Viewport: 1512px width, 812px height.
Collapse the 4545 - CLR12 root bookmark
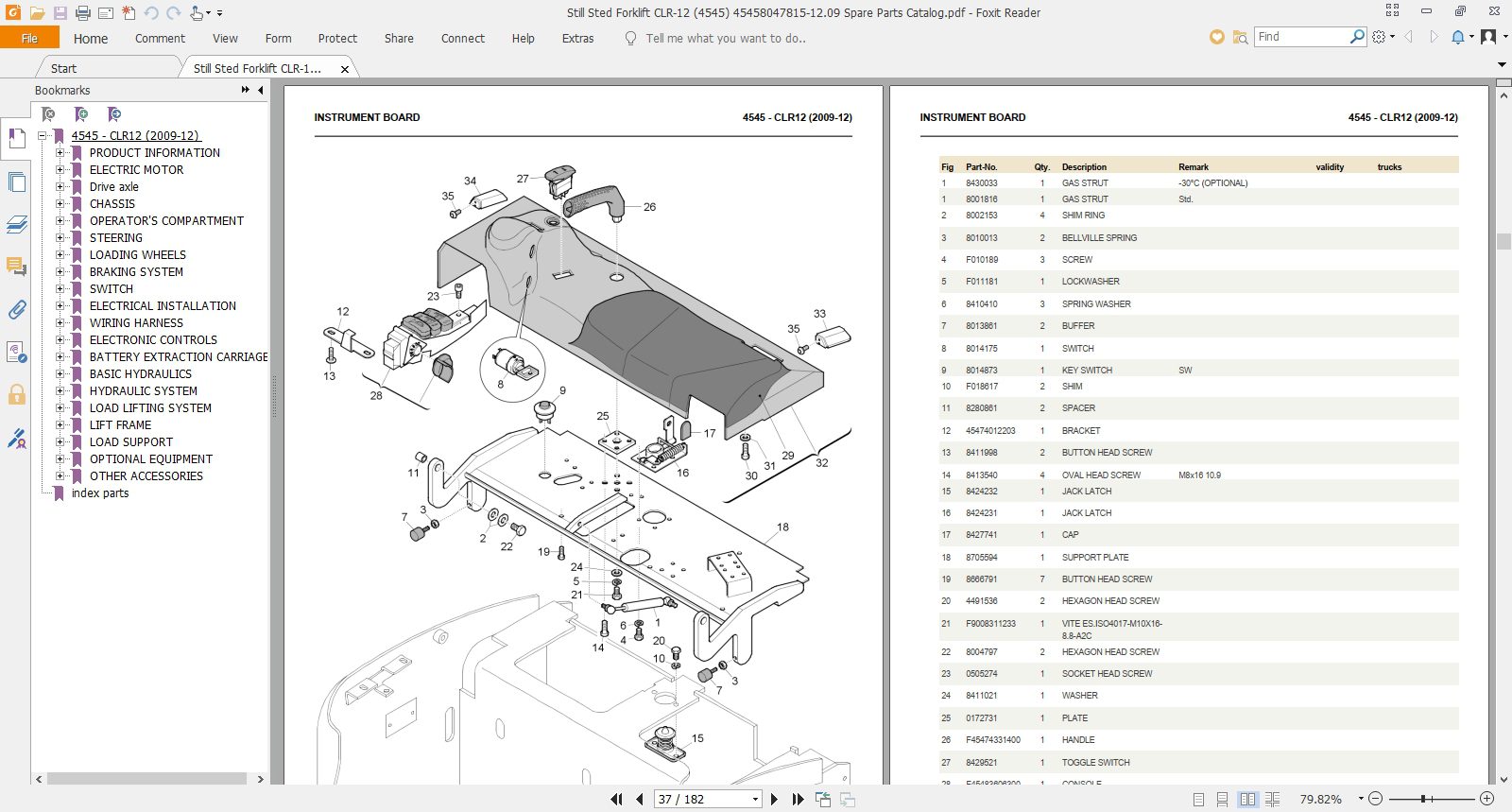tap(43, 135)
